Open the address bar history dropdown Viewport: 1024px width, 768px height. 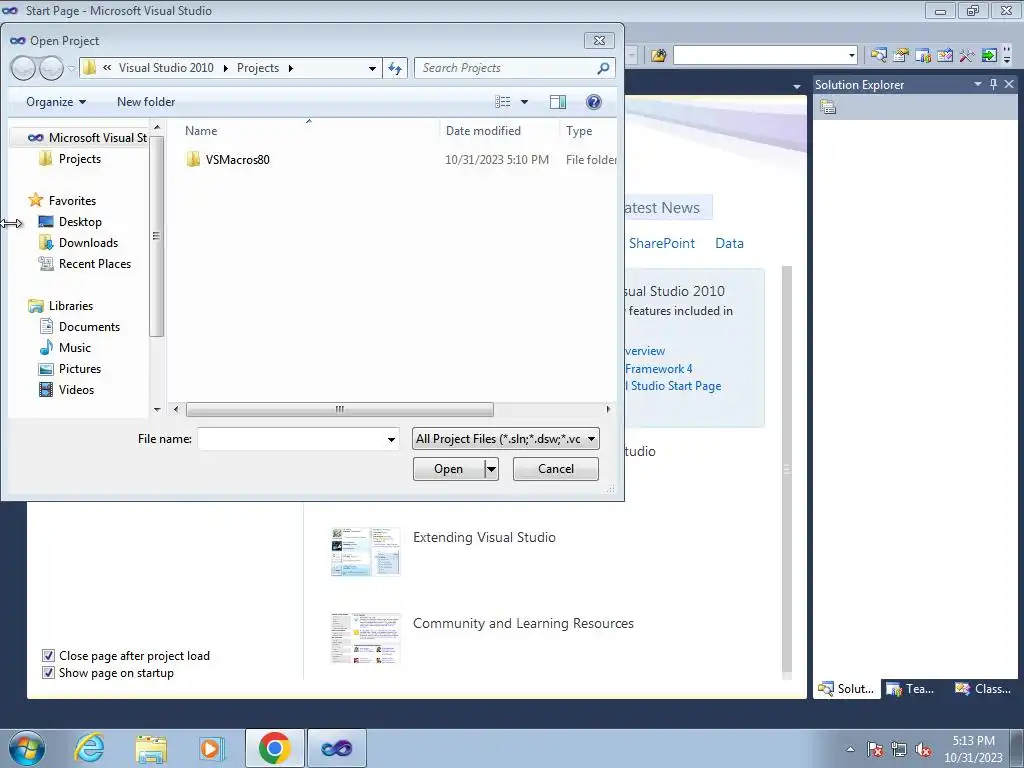click(x=372, y=68)
